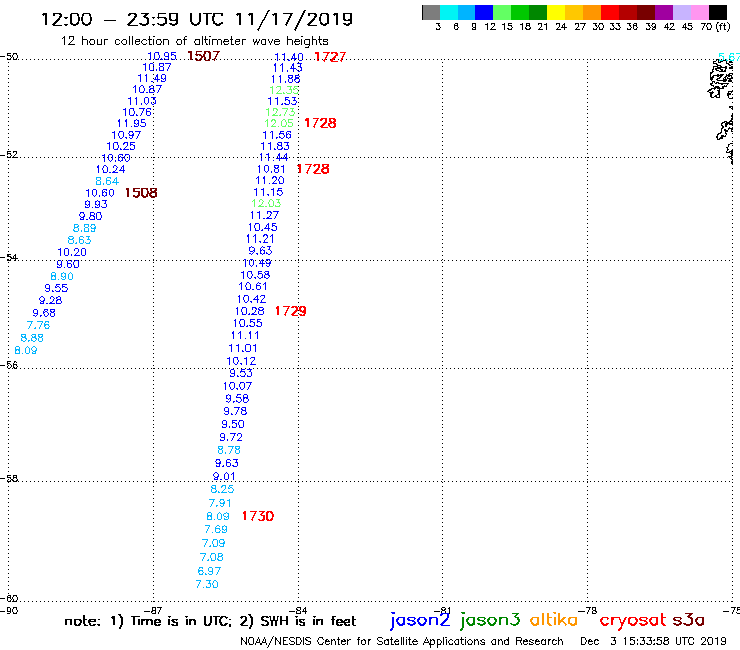The height and width of the screenshot is (650, 740).
Task: Click the jason2 satellite legend label
Action: tap(420, 621)
